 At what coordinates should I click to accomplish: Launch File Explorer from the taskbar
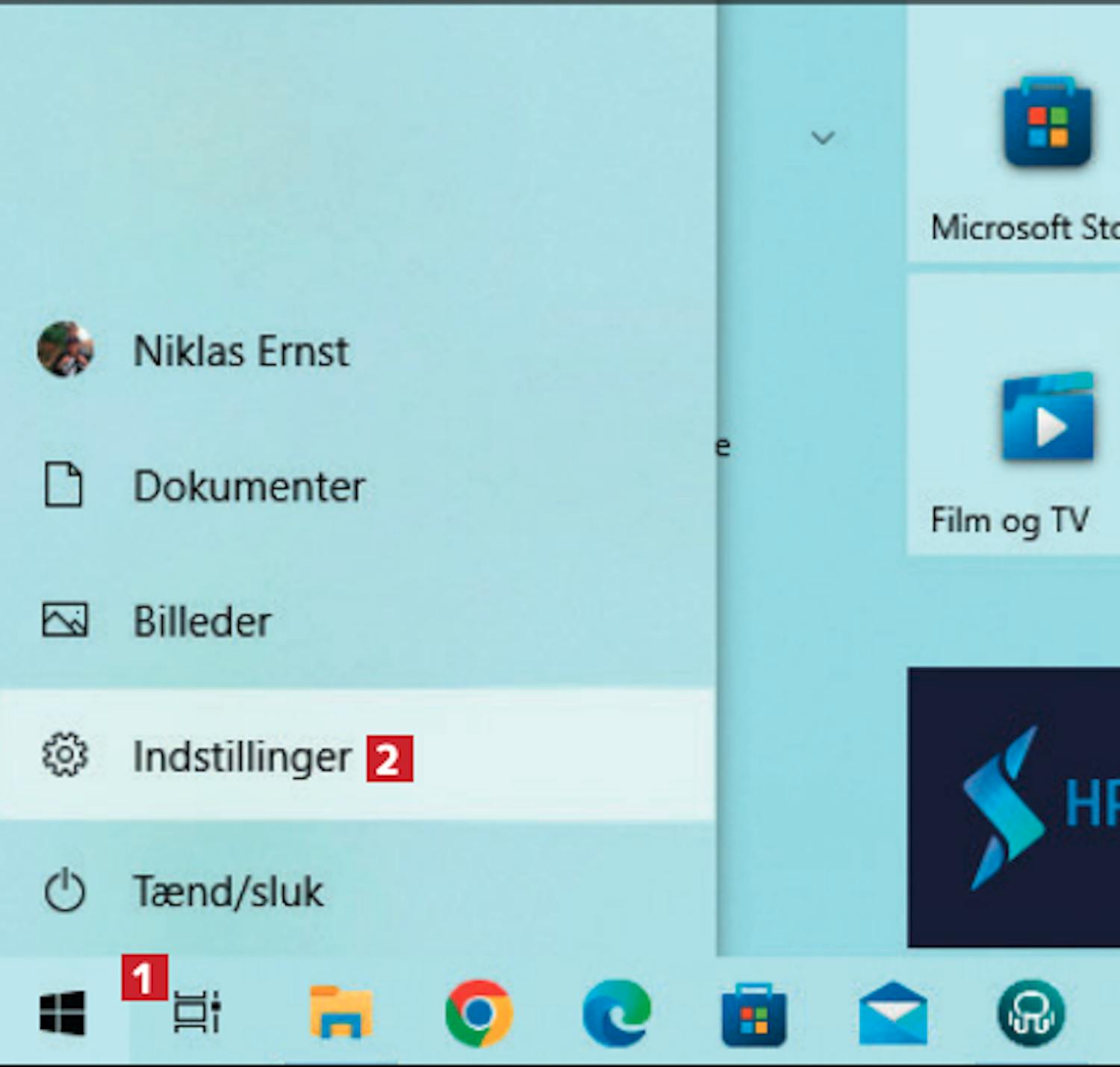pyautogui.click(x=341, y=1014)
